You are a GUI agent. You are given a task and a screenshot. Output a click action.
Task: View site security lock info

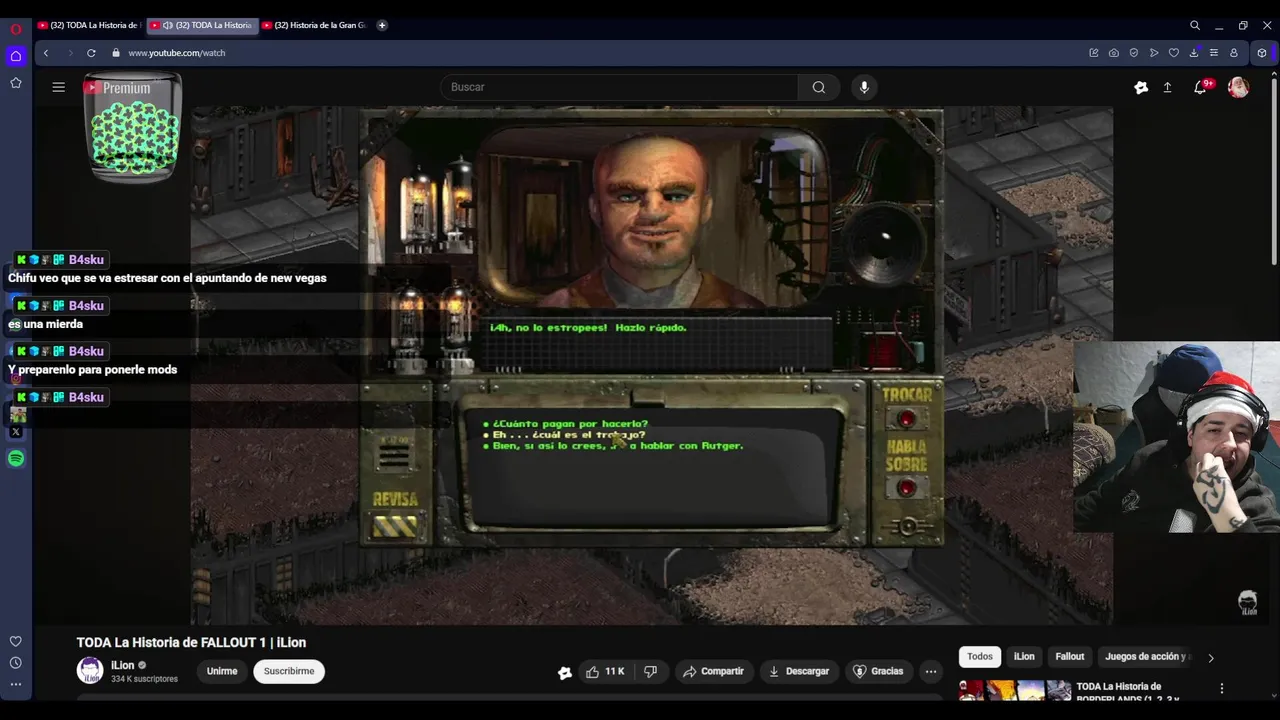[x=116, y=53]
